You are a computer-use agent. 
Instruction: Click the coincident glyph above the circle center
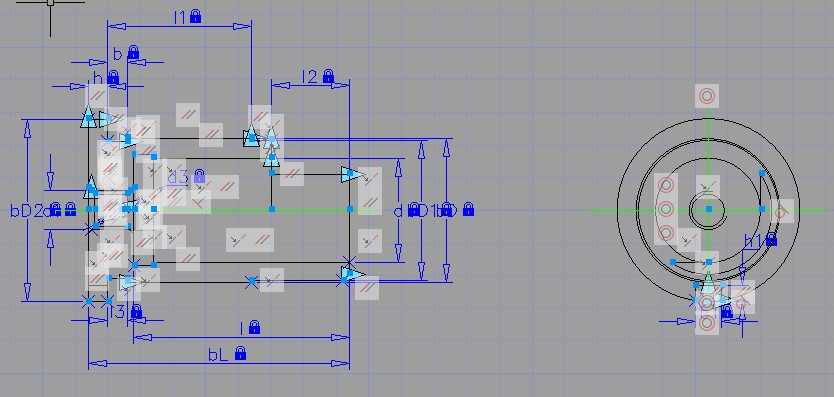pyautogui.click(x=707, y=187)
